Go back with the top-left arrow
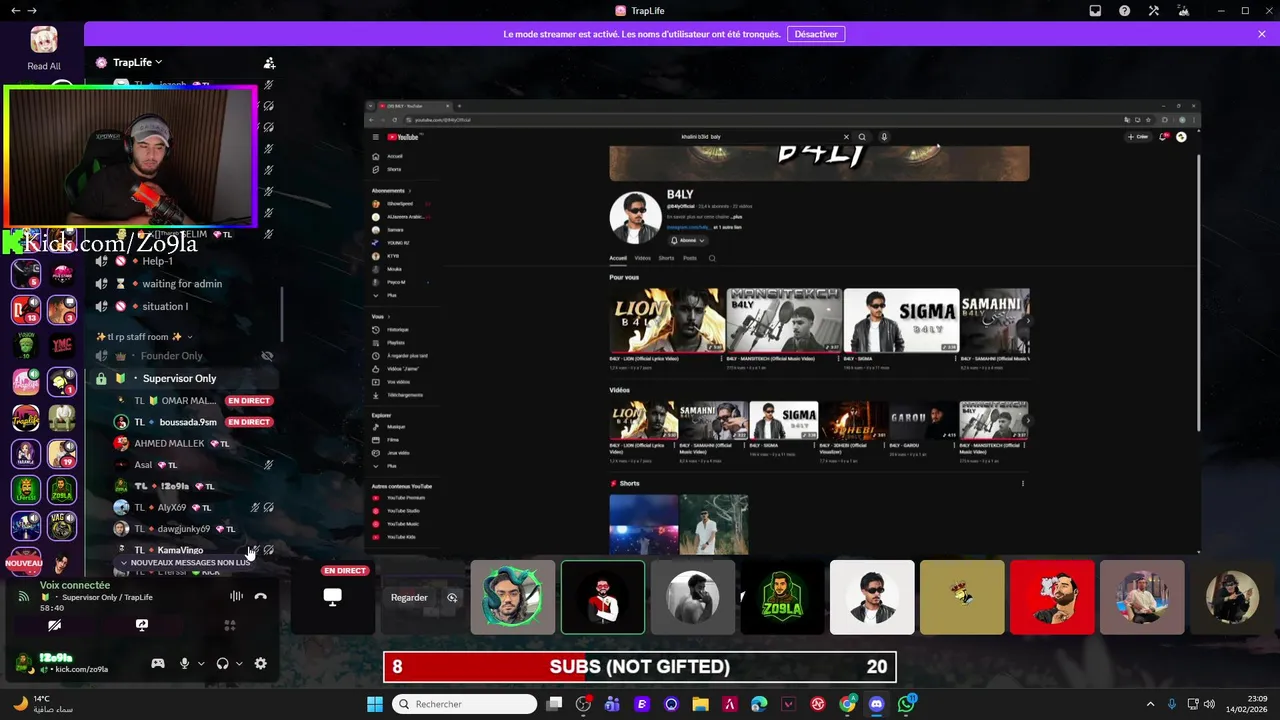 tap(15, 10)
